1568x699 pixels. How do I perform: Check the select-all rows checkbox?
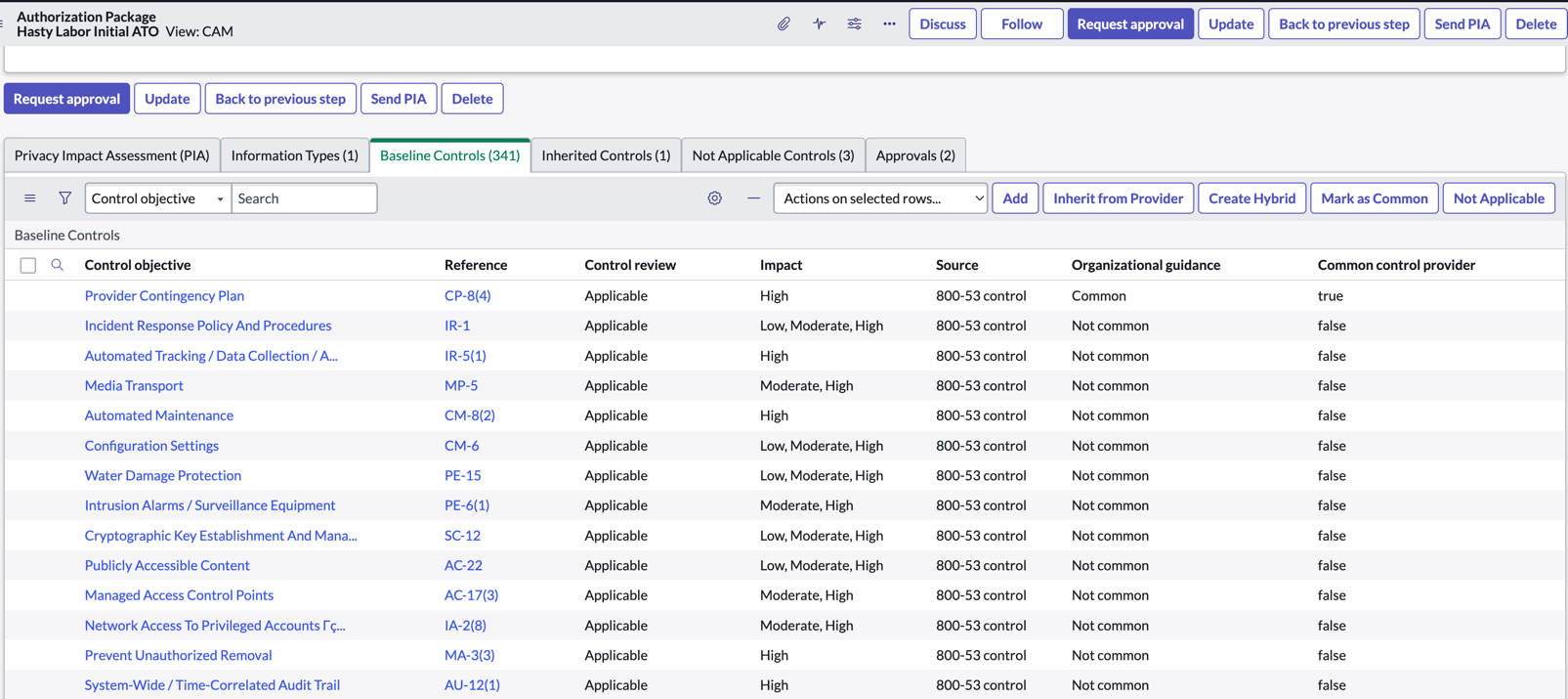(28, 265)
